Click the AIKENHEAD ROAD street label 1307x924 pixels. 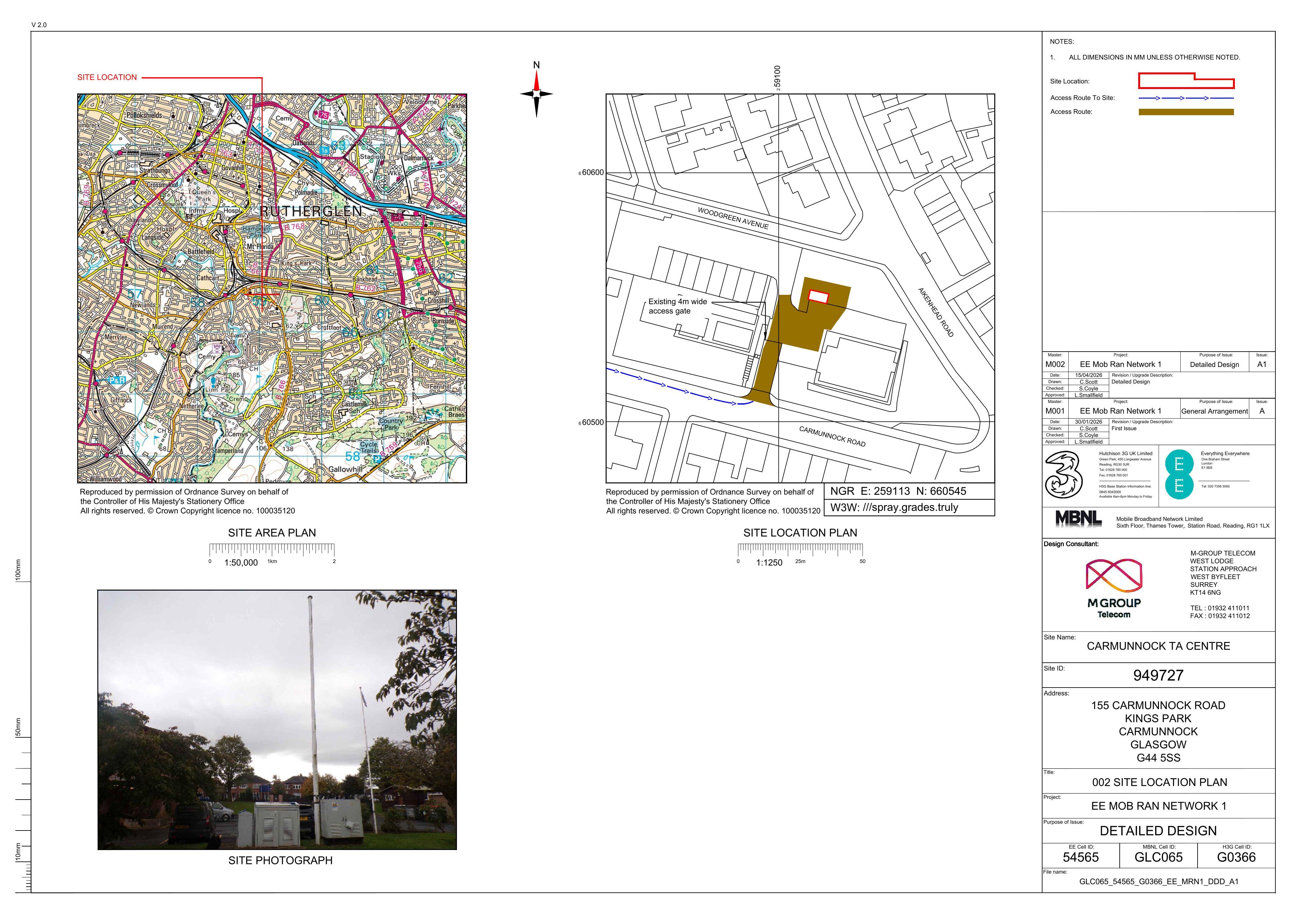point(935,312)
